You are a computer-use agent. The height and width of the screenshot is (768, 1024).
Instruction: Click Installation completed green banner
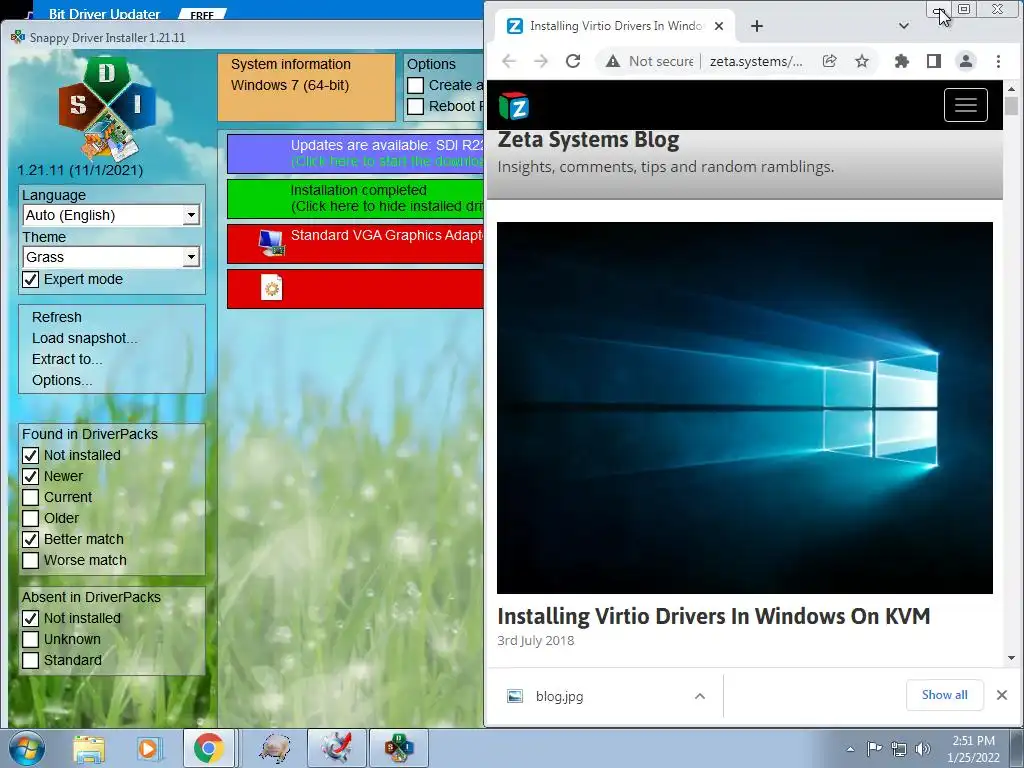pos(355,199)
